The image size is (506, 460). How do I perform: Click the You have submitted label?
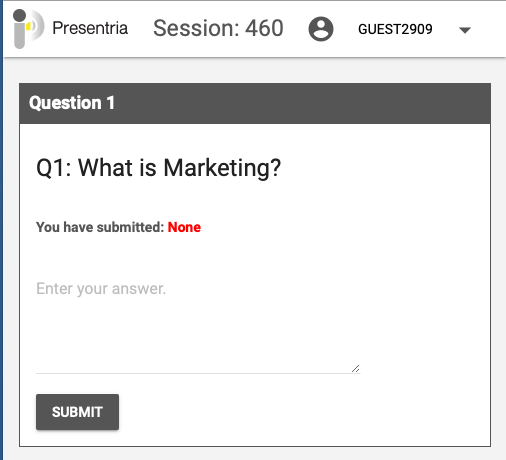coord(100,227)
